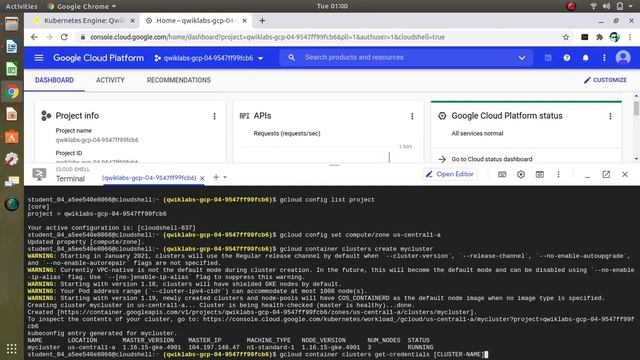This screenshot has height=360, width=640.
Task: Activate Cloud Shell icon in header
Action: (548, 58)
